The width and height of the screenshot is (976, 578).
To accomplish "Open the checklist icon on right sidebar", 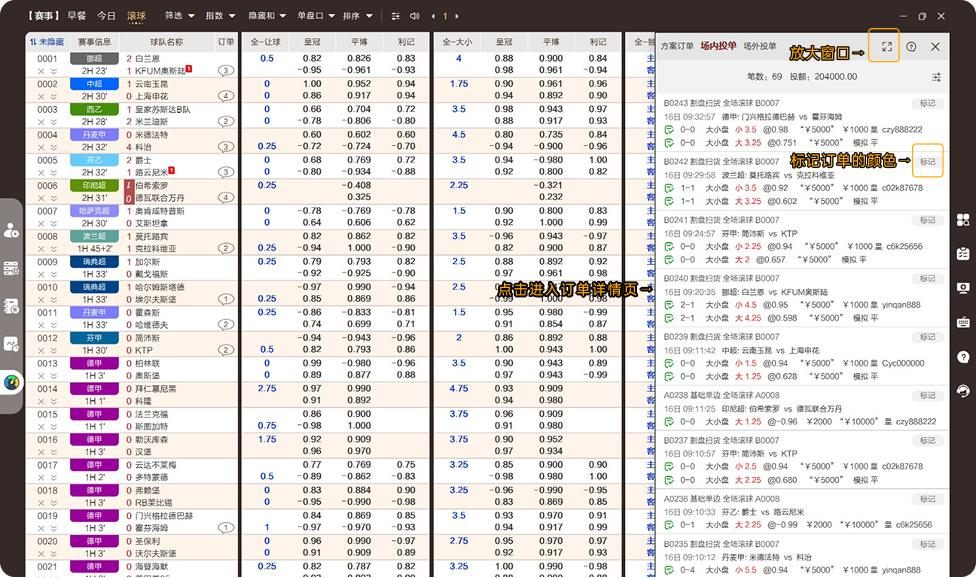I will point(963,254).
